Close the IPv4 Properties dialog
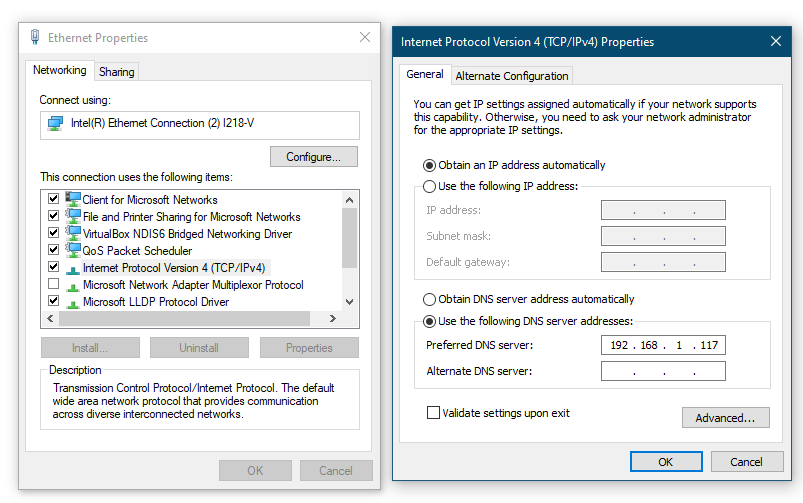The width and height of the screenshot is (803, 503). click(x=776, y=41)
